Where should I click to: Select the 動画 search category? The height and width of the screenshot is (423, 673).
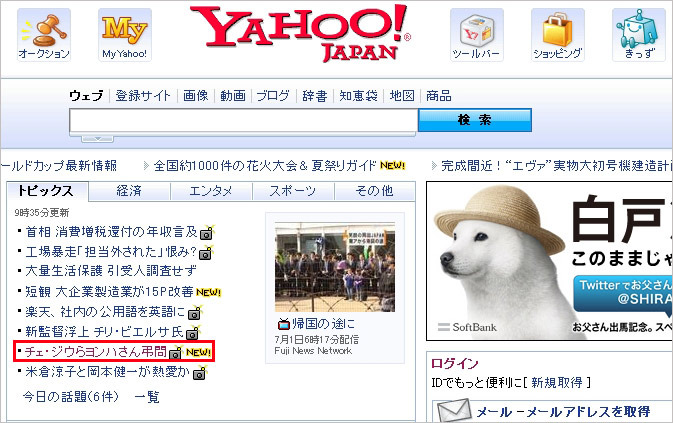(233, 96)
